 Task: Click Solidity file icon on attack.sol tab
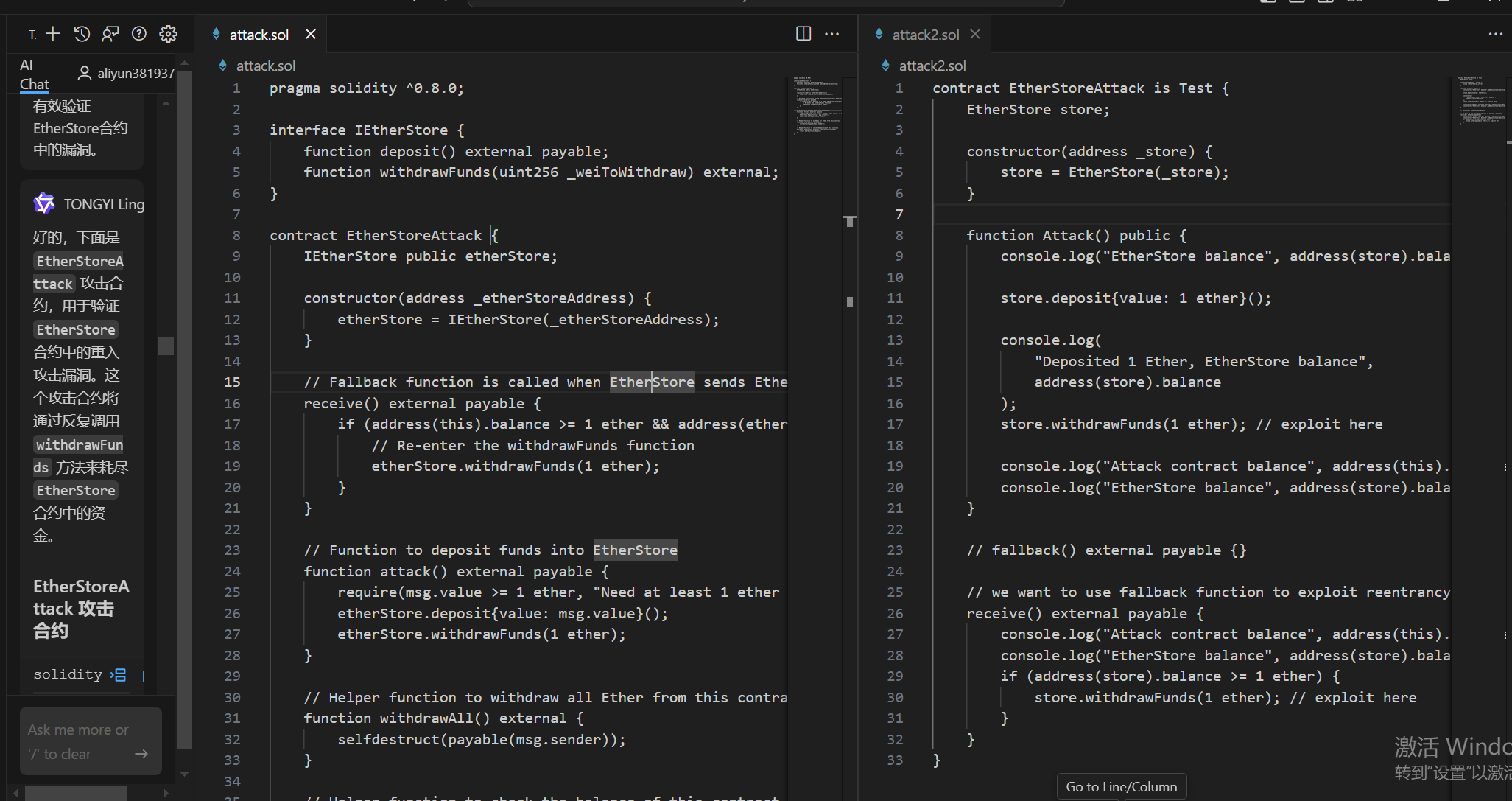pos(216,34)
